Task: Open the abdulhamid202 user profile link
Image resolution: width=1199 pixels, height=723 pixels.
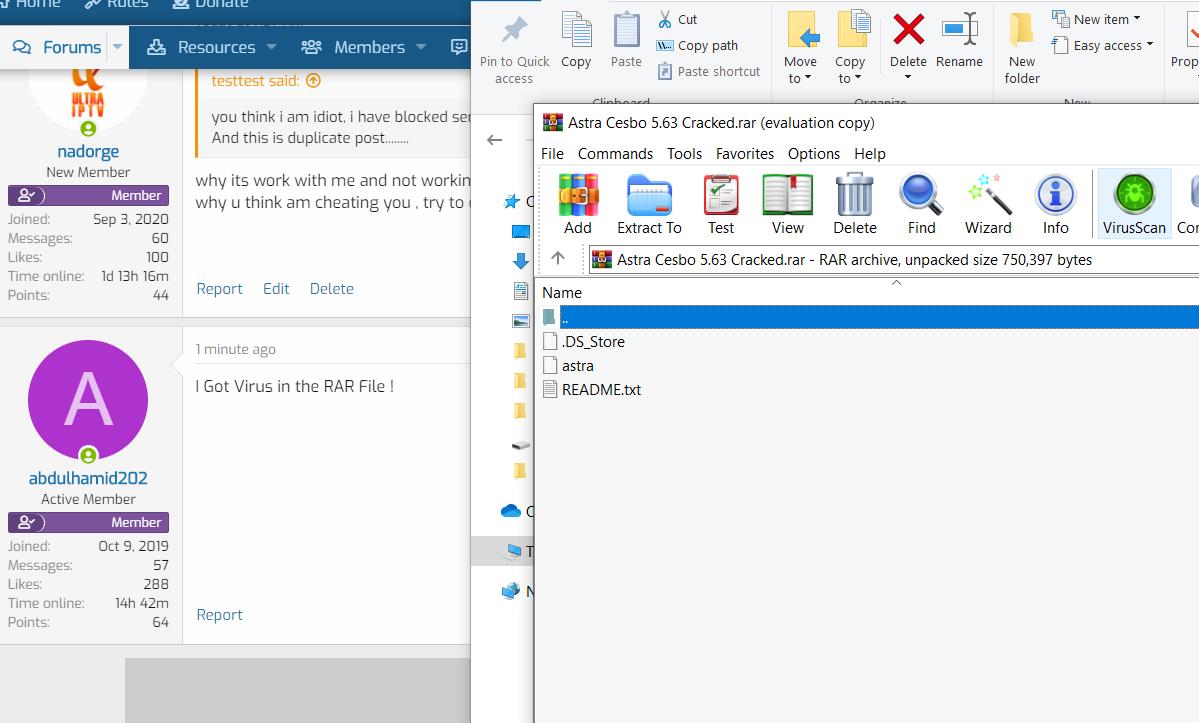Action: [x=88, y=478]
